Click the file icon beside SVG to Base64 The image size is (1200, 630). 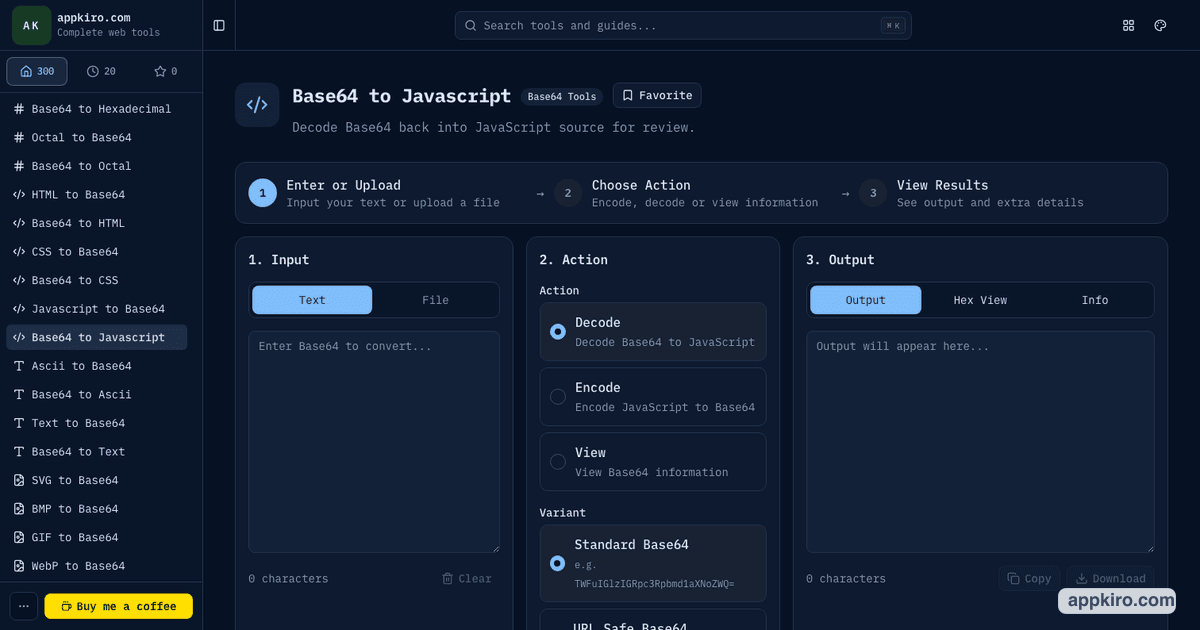pos(19,480)
